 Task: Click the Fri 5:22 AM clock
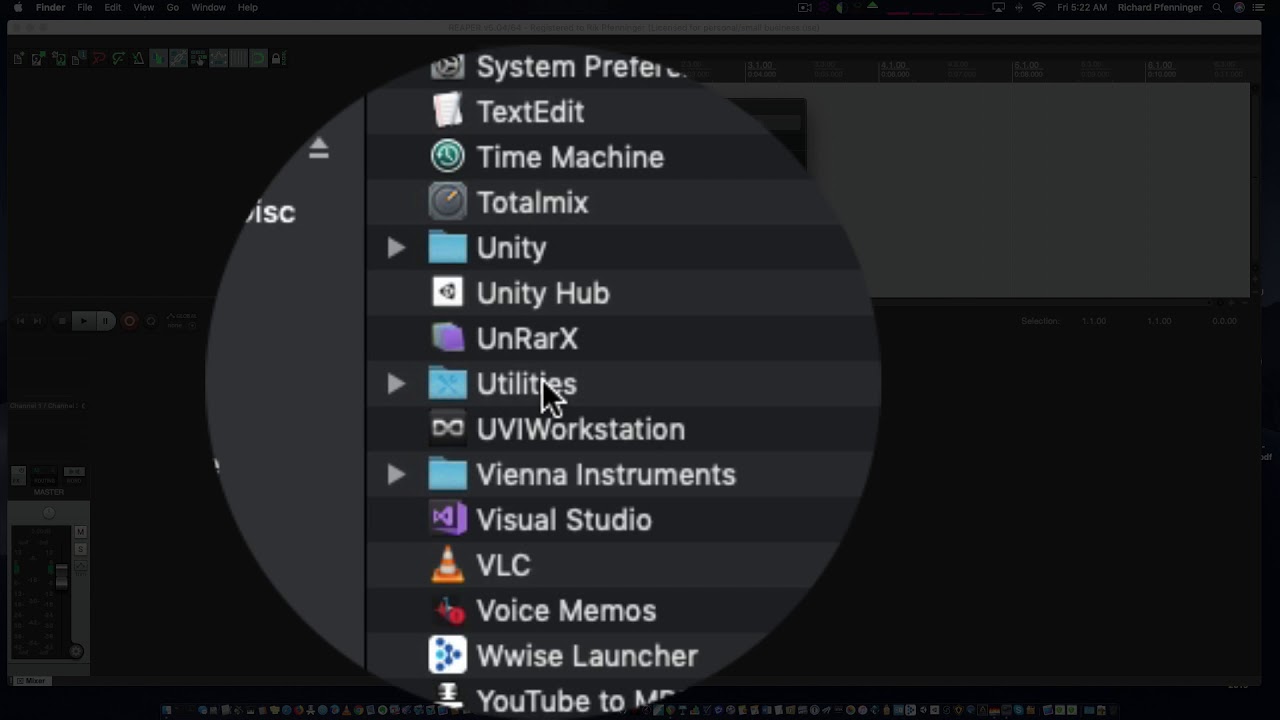pos(1082,7)
